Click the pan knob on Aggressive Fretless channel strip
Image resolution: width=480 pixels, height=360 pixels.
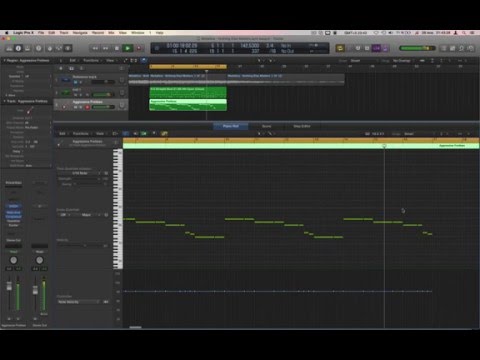(14, 260)
